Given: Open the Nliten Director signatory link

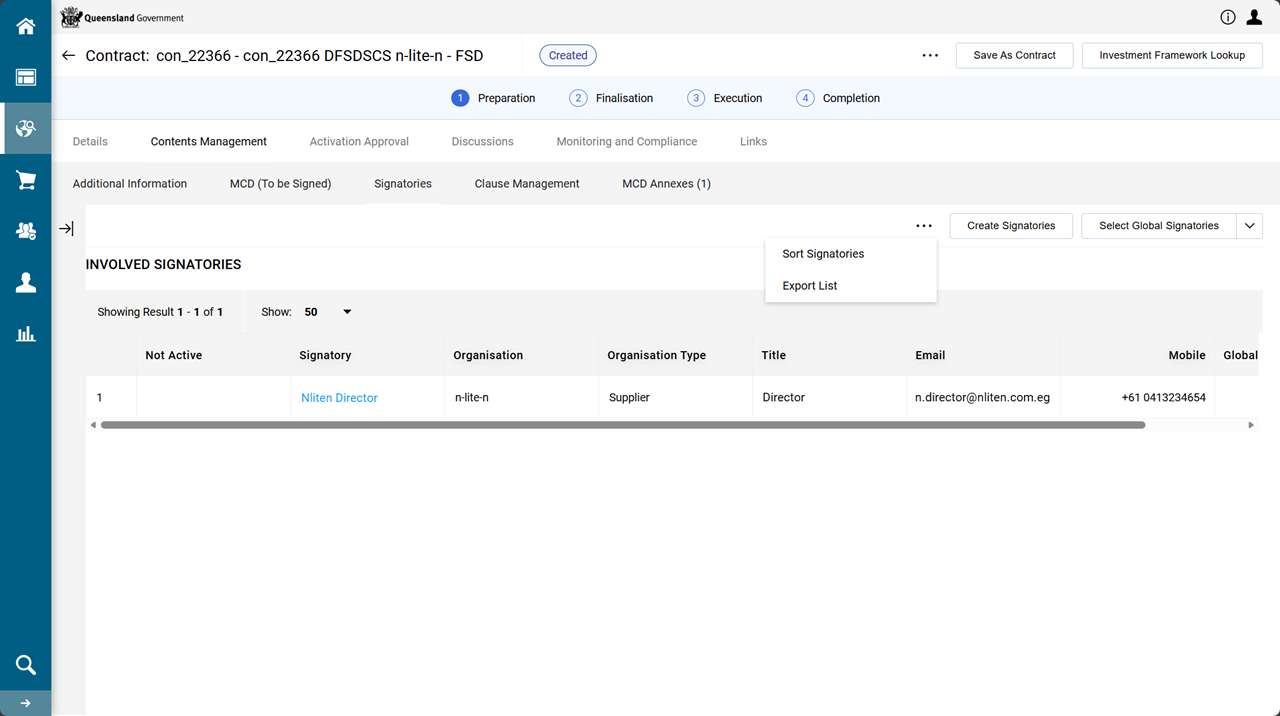Looking at the screenshot, I should (x=339, y=398).
